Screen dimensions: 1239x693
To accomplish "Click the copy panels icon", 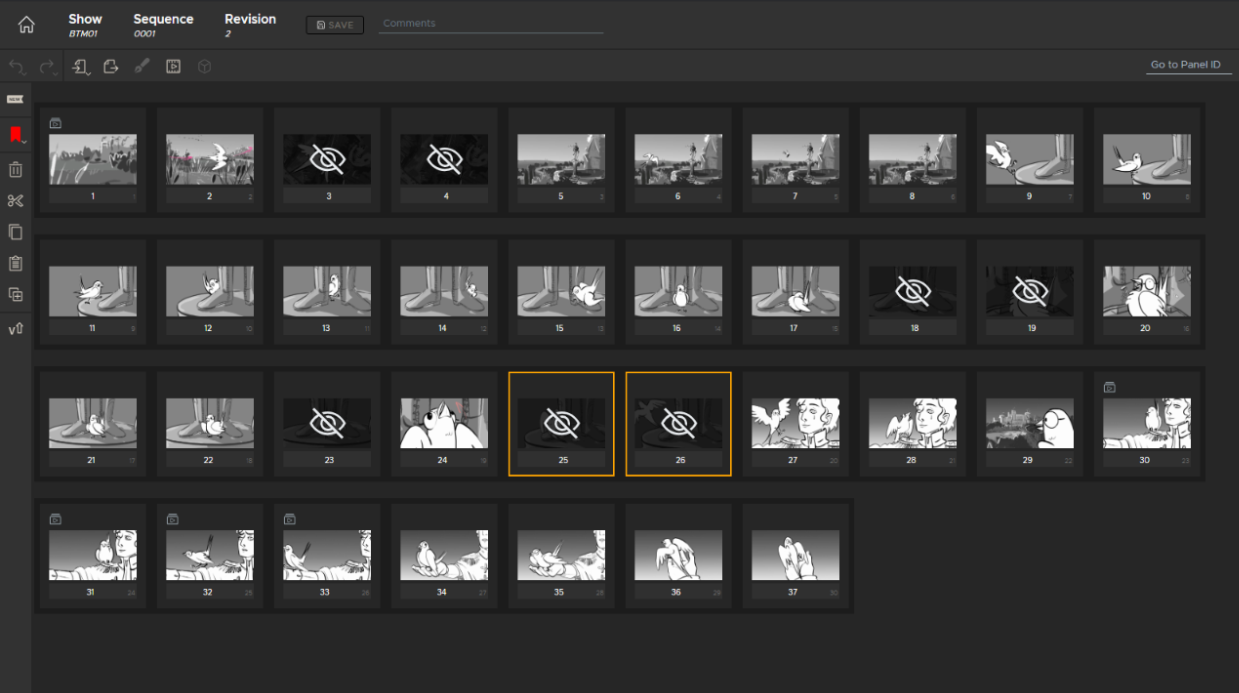I will pyautogui.click(x=15, y=232).
